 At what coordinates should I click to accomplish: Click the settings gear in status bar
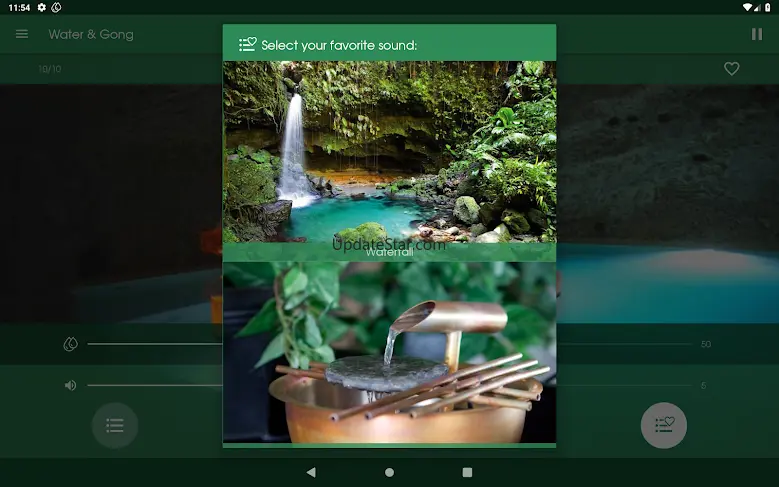42,7
